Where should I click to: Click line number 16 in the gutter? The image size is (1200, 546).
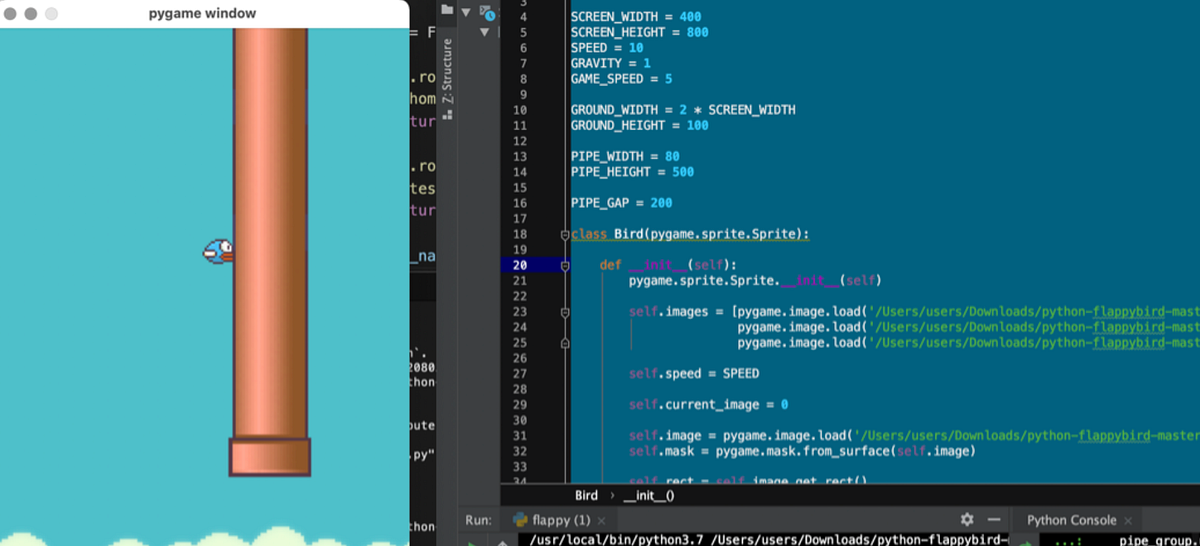519,203
